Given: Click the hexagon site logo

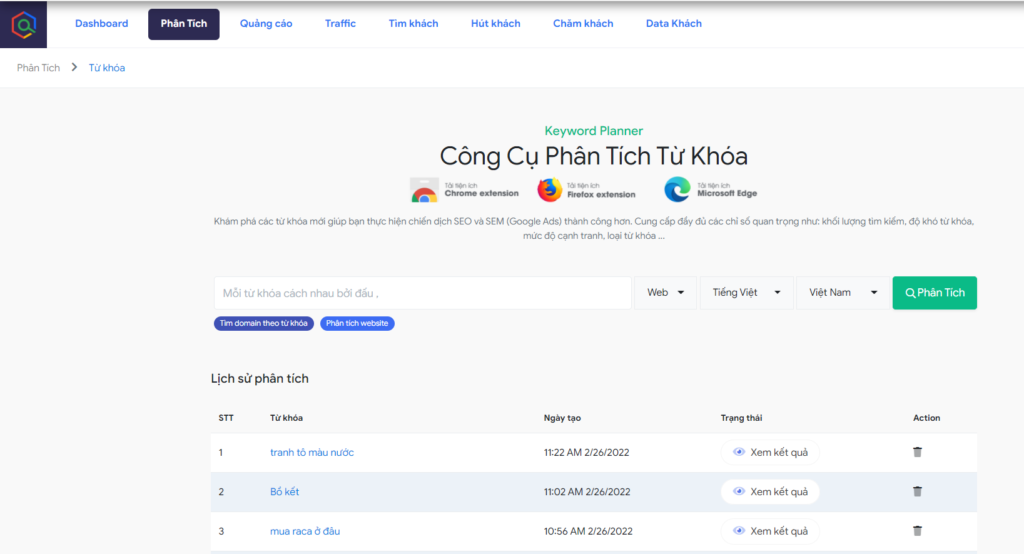Looking at the screenshot, I should (x=24, y=24).
